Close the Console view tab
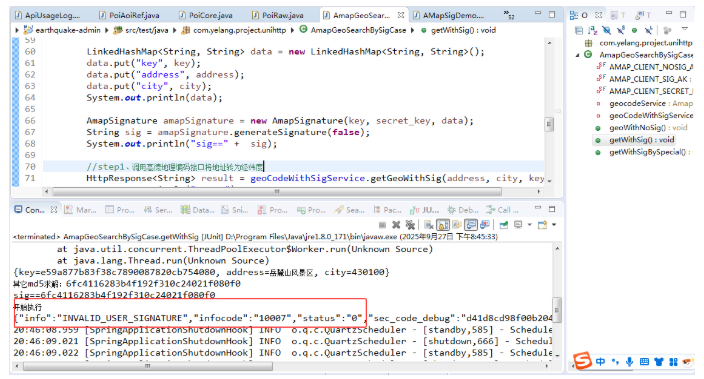 54,209
